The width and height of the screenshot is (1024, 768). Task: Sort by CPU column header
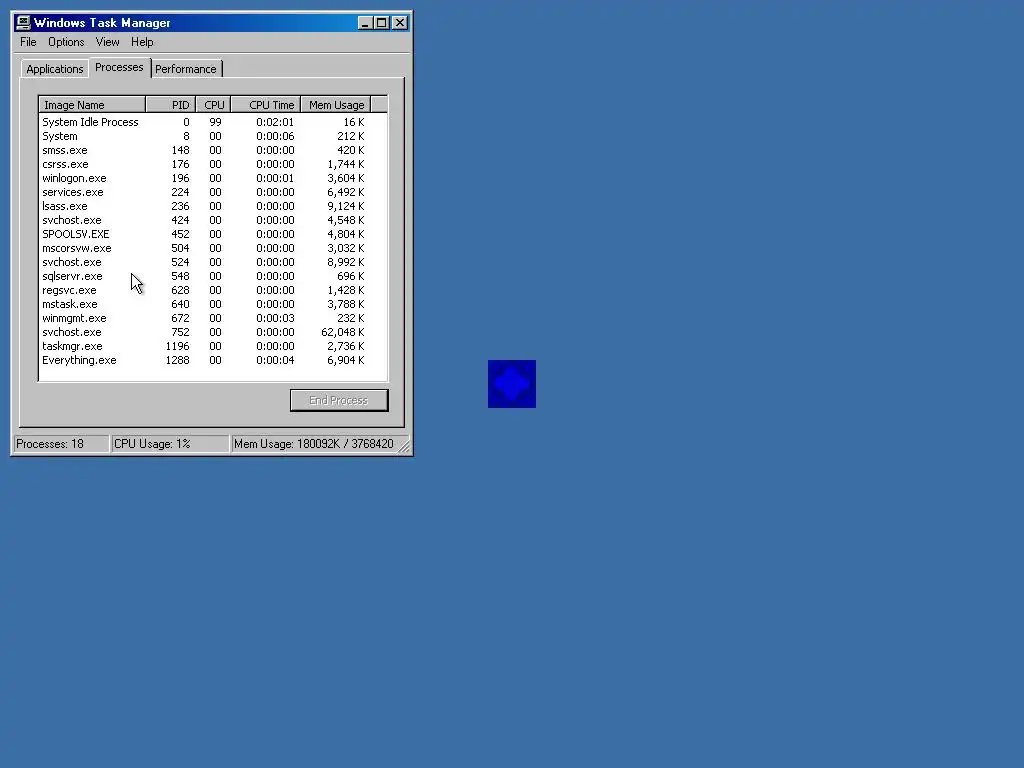(x=213, y=105)
